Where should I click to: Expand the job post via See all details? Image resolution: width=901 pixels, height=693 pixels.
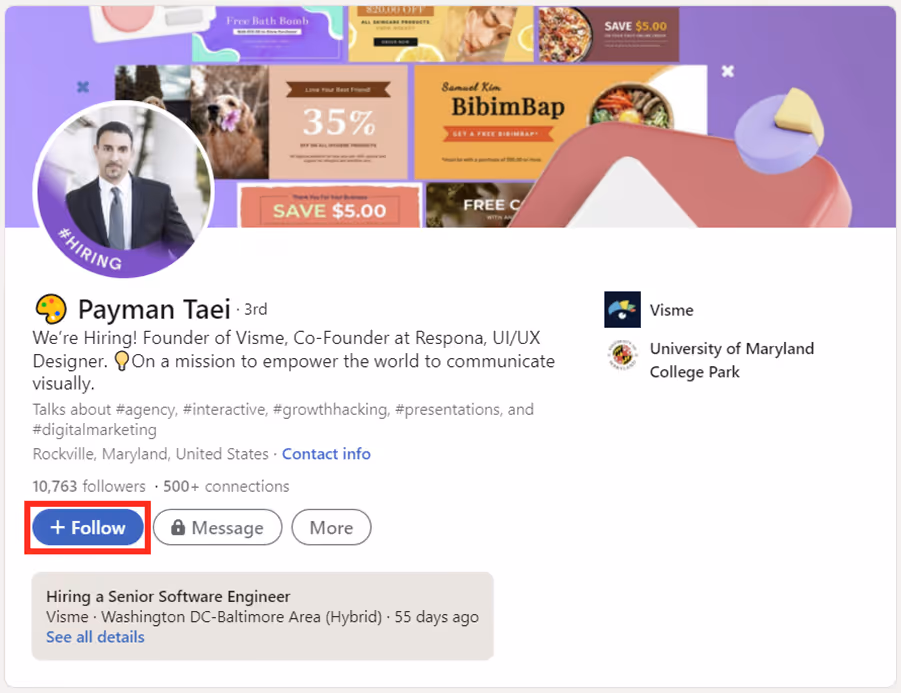95,637
